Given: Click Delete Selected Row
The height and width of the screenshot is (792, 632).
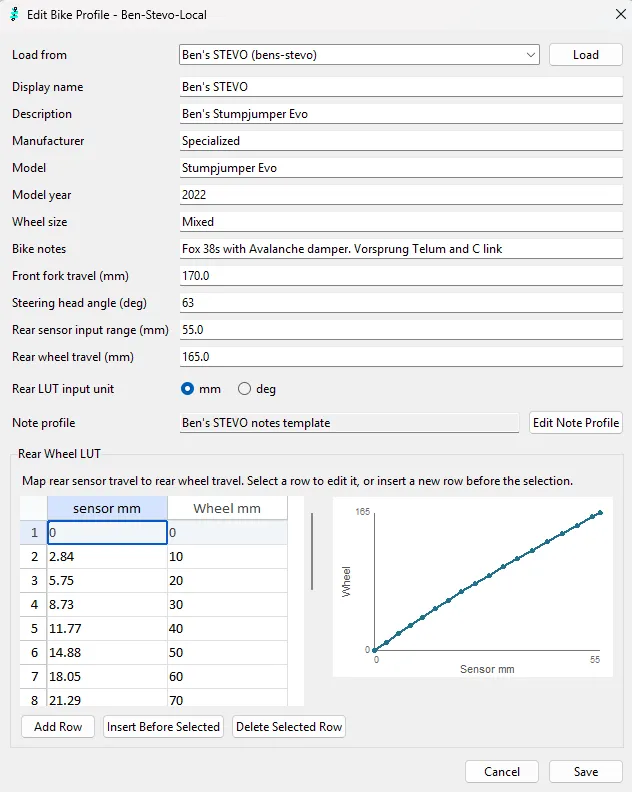Looking at the screenshot, I should pos(289,727).
